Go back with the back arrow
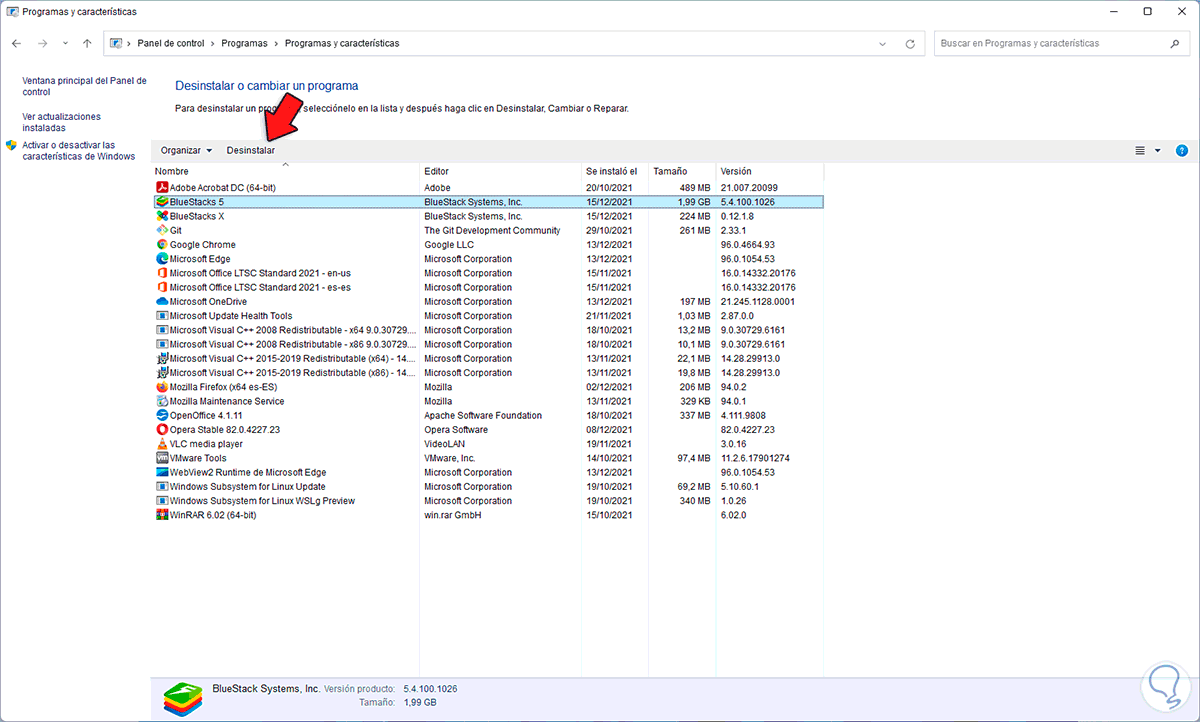 [x=17, y=44]
